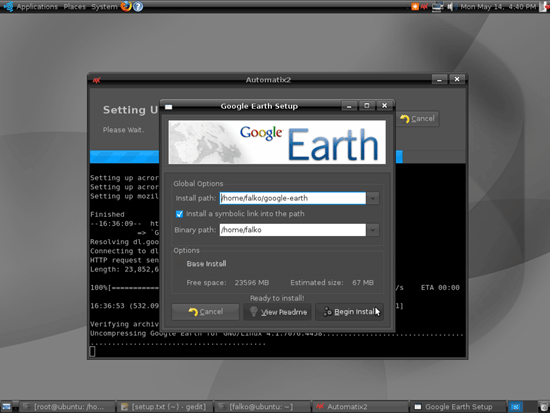
Task: Cancel the Automatix2 installation
Action: [x=417, y=119]
